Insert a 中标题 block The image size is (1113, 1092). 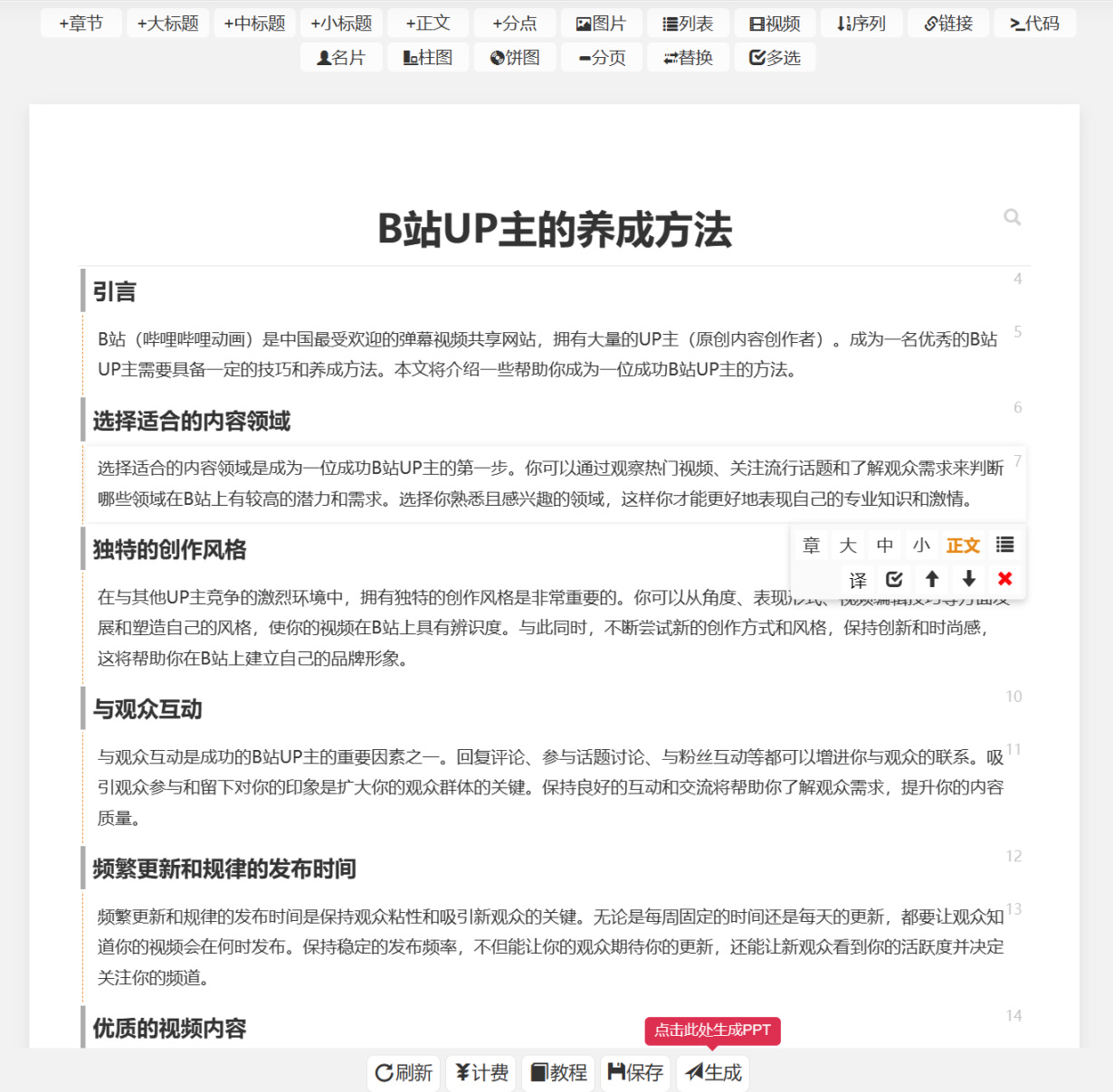255,24
